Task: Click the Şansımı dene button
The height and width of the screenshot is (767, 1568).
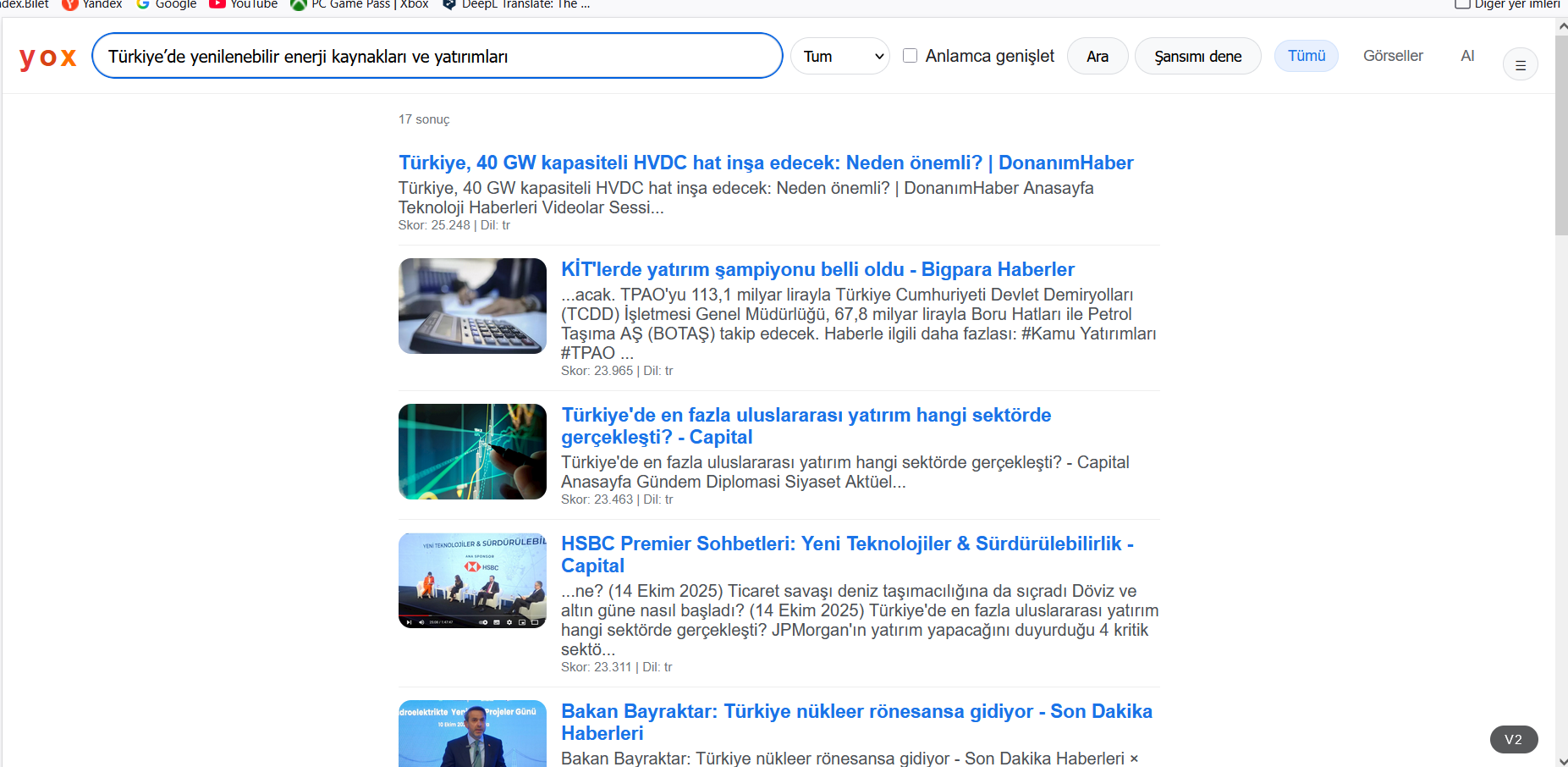Action: click(x=1198, y=56)
